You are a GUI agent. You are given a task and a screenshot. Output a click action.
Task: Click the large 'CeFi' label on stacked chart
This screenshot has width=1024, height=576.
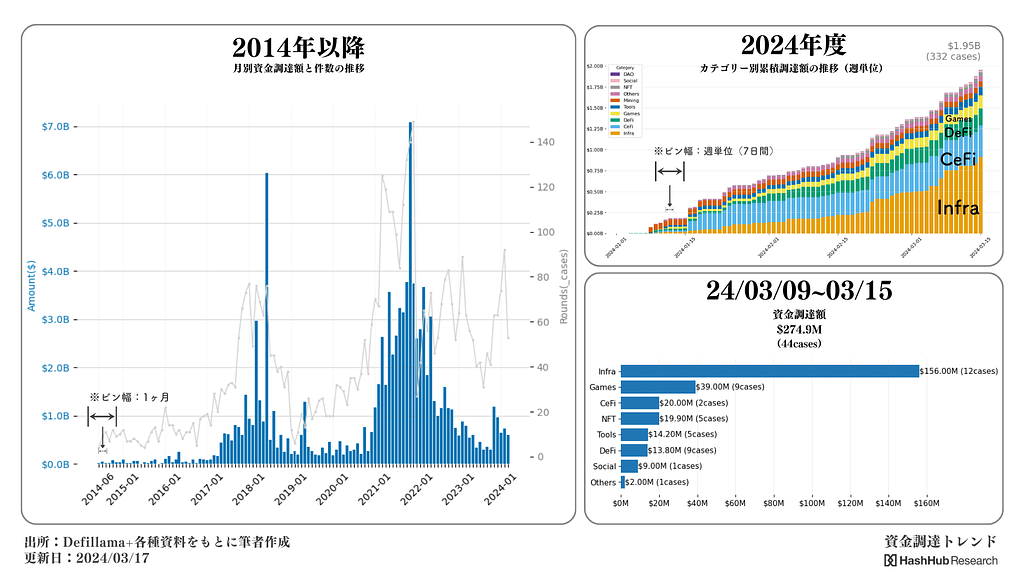[958, 159]
